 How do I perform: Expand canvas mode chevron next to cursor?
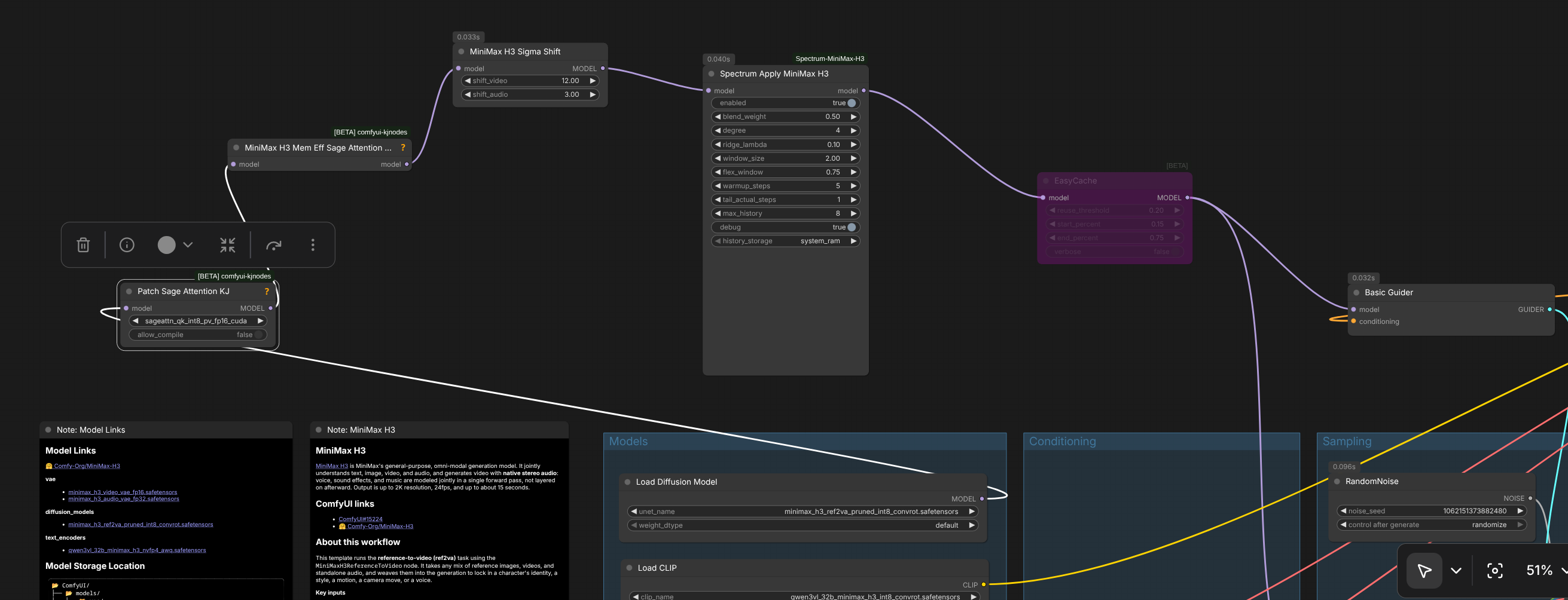pos(1456,570)
